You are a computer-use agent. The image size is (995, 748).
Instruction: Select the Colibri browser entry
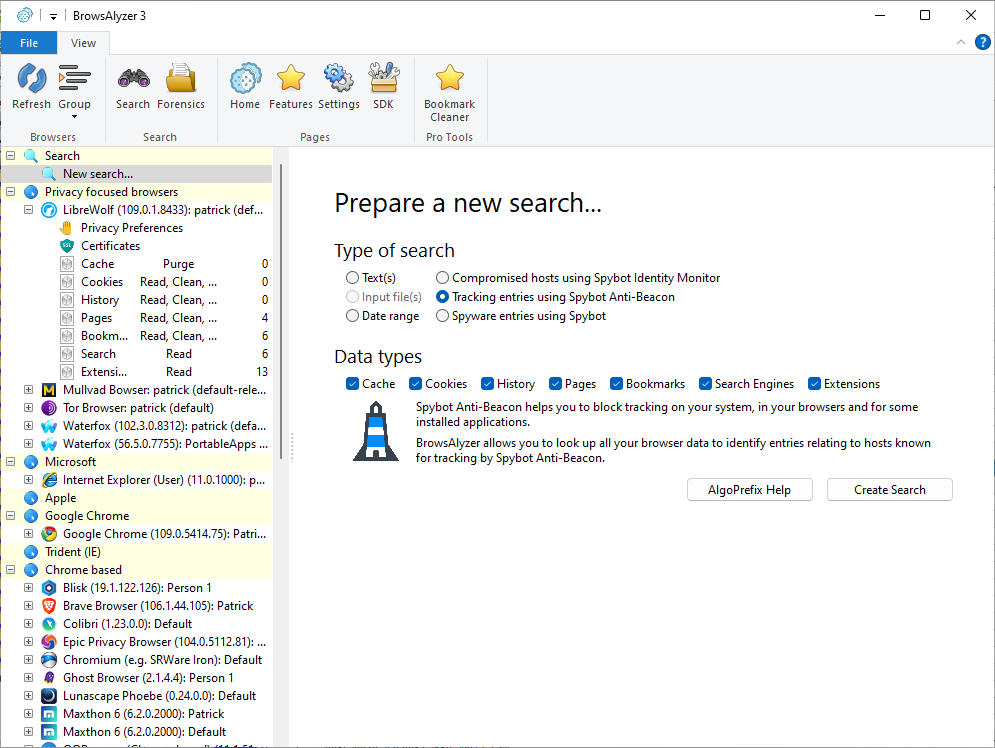[127, 624]
